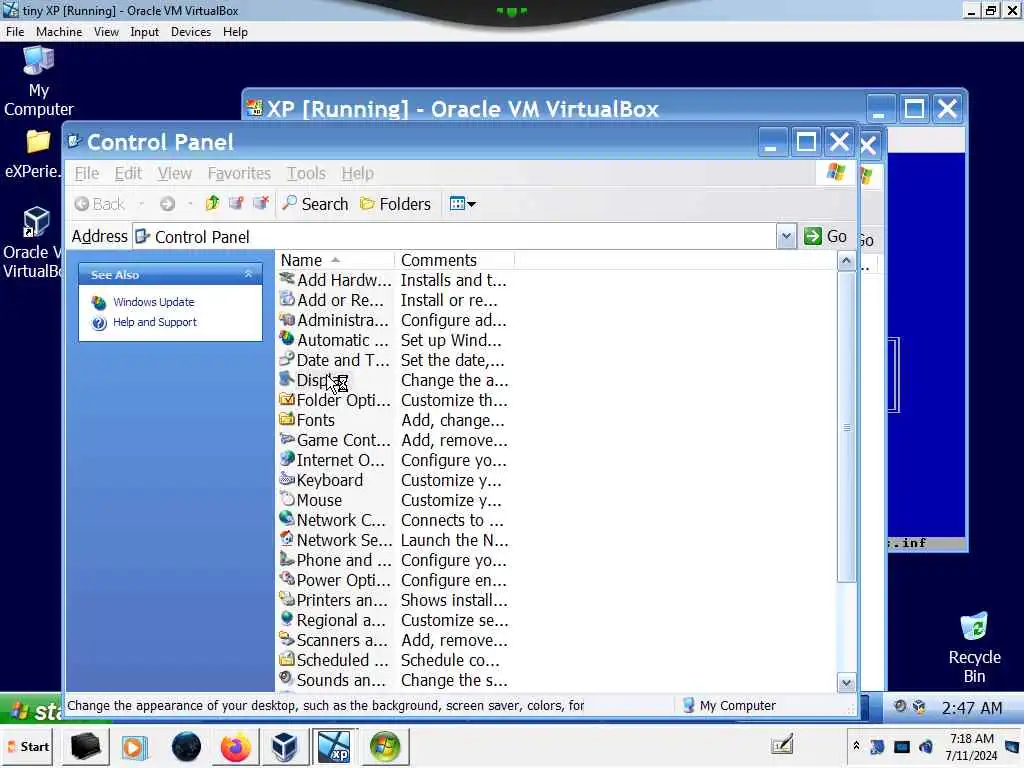Image resolution: width=1024 pixels, height=768 pixels.
Task: Open the Scheduled Tasks item
Action: pyautogui.click(x=334, y=660)
